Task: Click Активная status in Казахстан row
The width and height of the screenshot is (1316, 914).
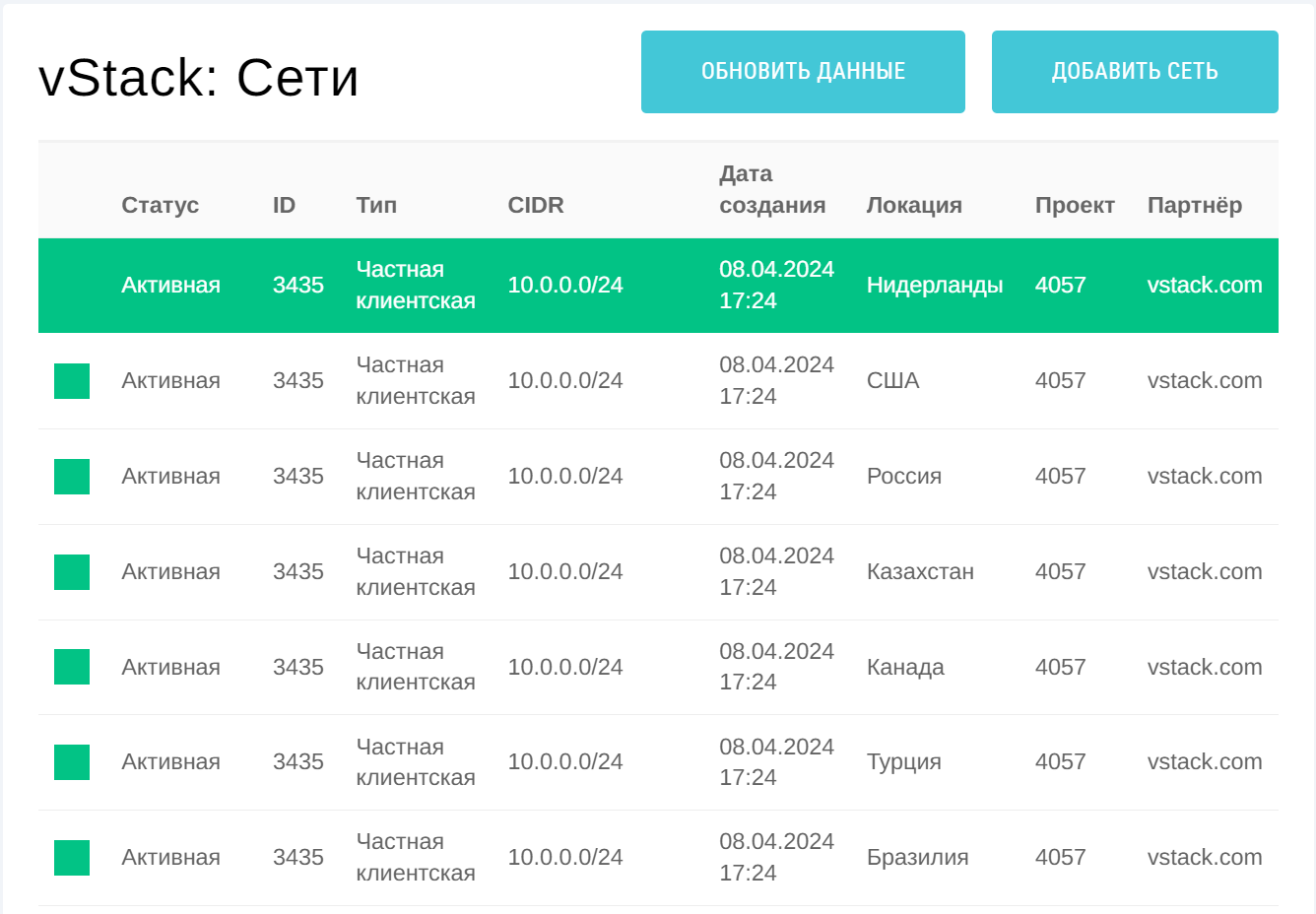Action: click(x=170, y=572)
